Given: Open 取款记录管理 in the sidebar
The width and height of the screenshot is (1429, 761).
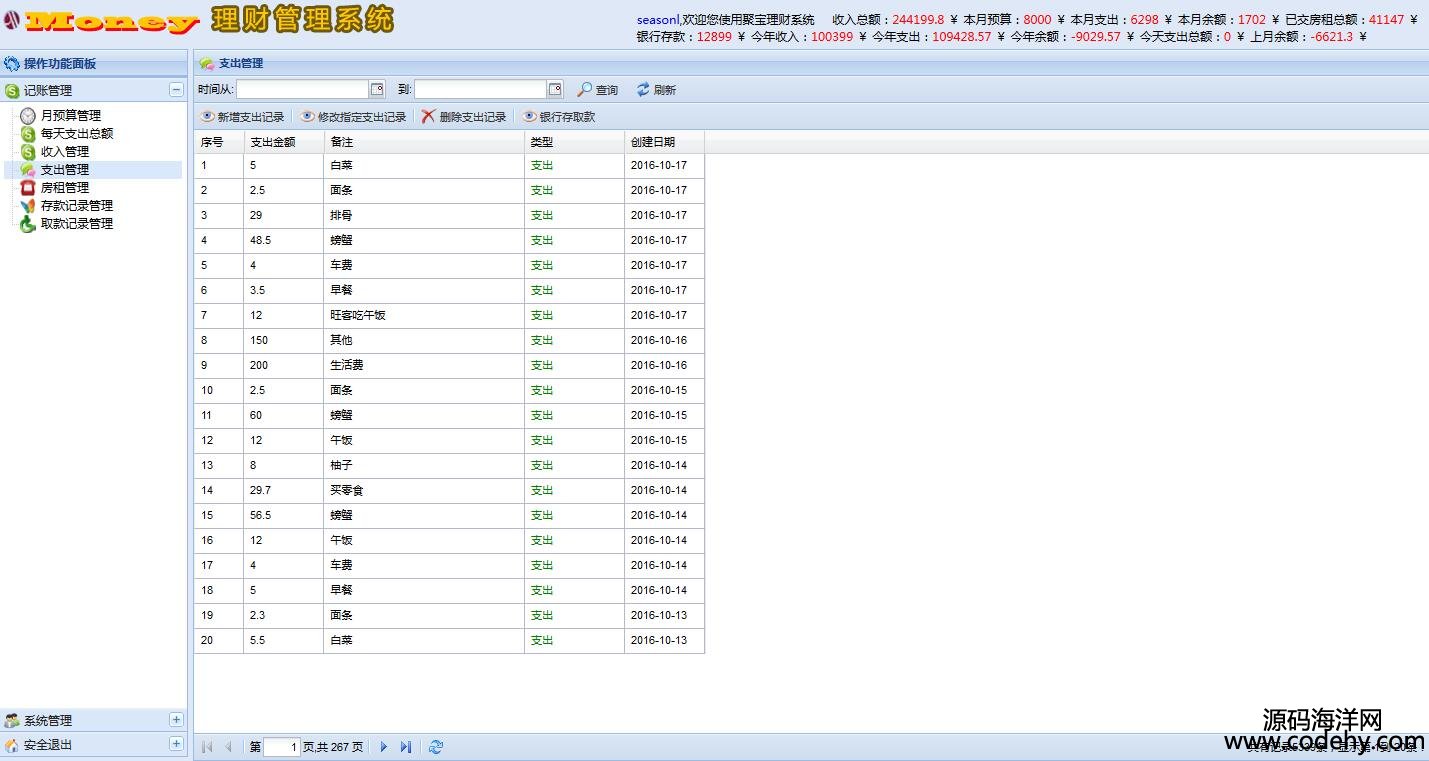Looking at the screenshot, I should click(76, 224).
